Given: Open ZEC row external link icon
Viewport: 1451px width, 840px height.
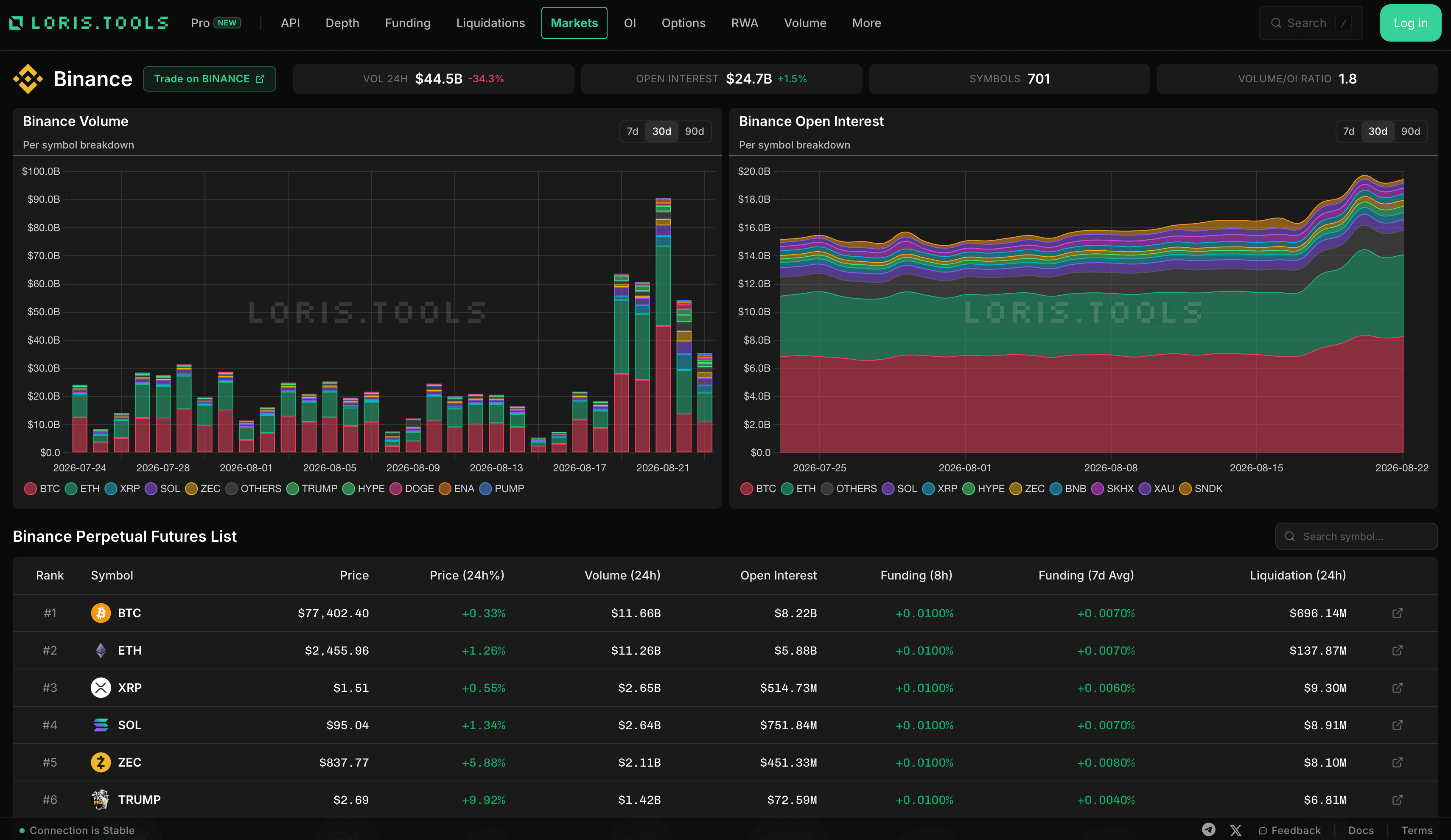Looking at the screenshot, I should coord(1397,762).
